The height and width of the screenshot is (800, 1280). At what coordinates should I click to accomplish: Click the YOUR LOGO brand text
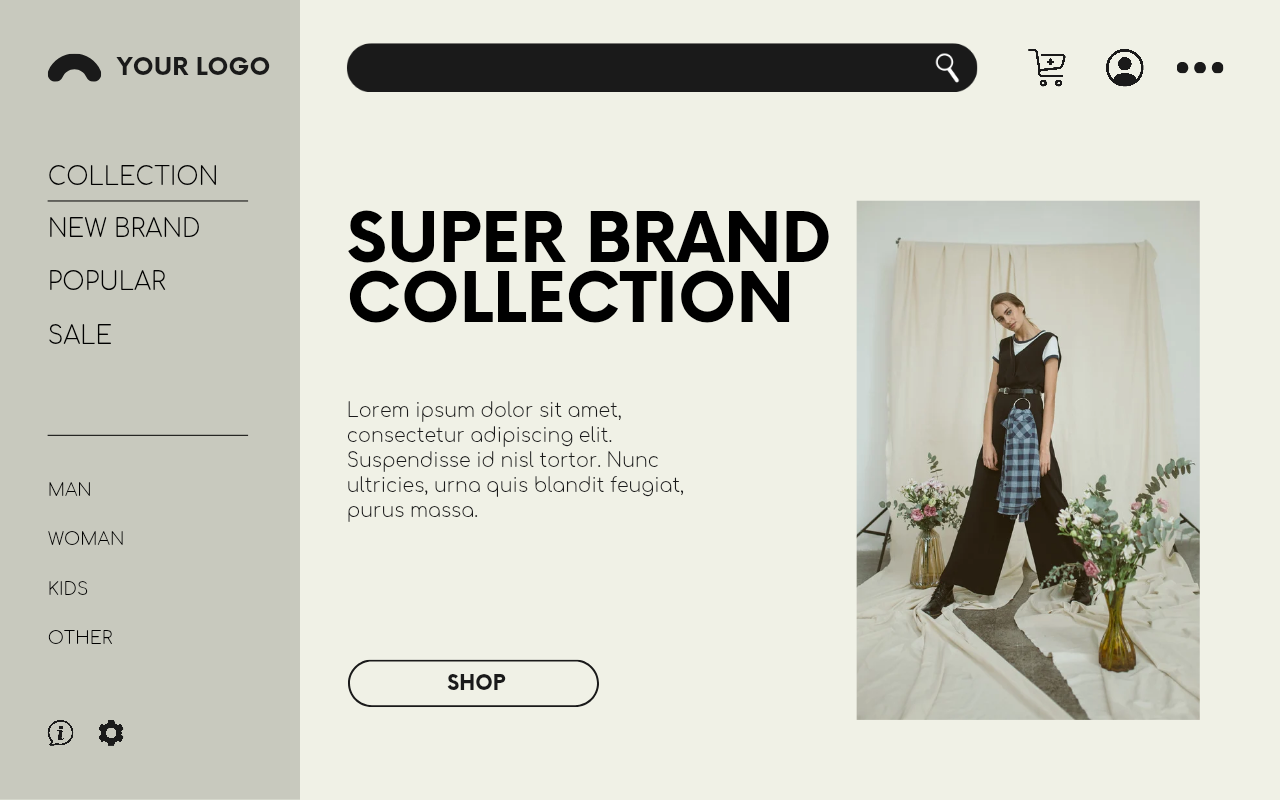[193, 67]
